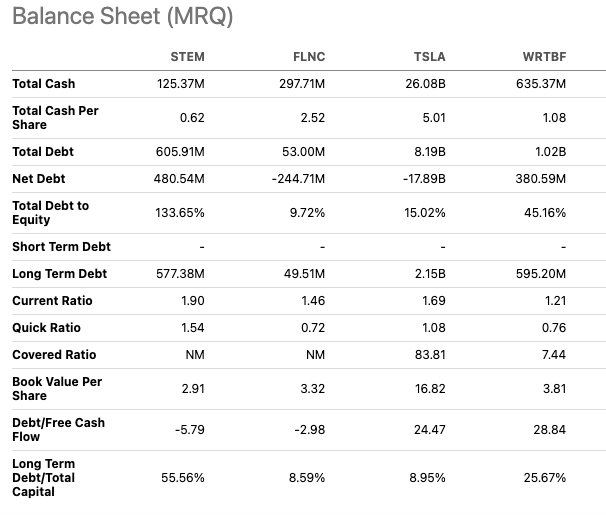
Task: Click STEM's Net Debt value 480.54M
Action: pos(179,179)
